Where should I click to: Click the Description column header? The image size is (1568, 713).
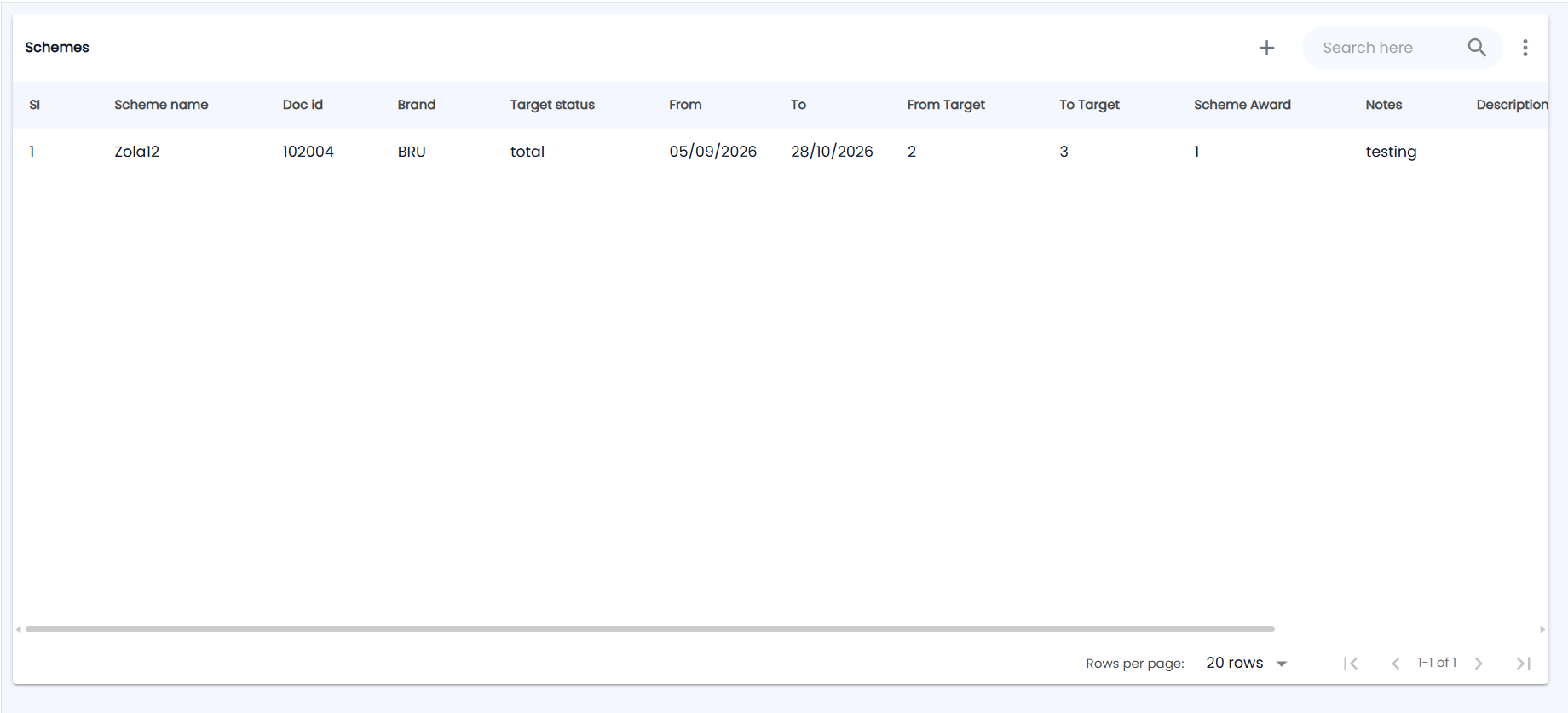(1512, 105)
